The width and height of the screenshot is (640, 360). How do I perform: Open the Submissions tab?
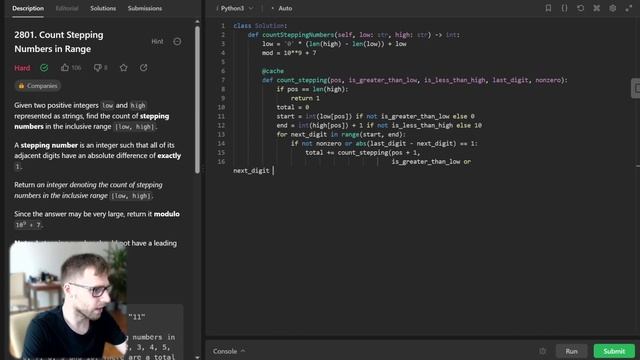pyautogui.click(x=144, y=8)
